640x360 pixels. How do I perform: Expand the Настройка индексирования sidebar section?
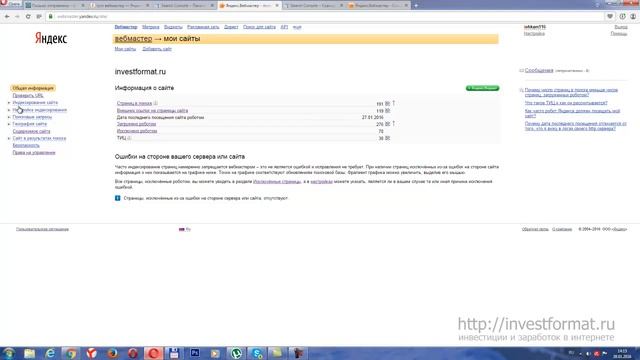tap(9, 110)
